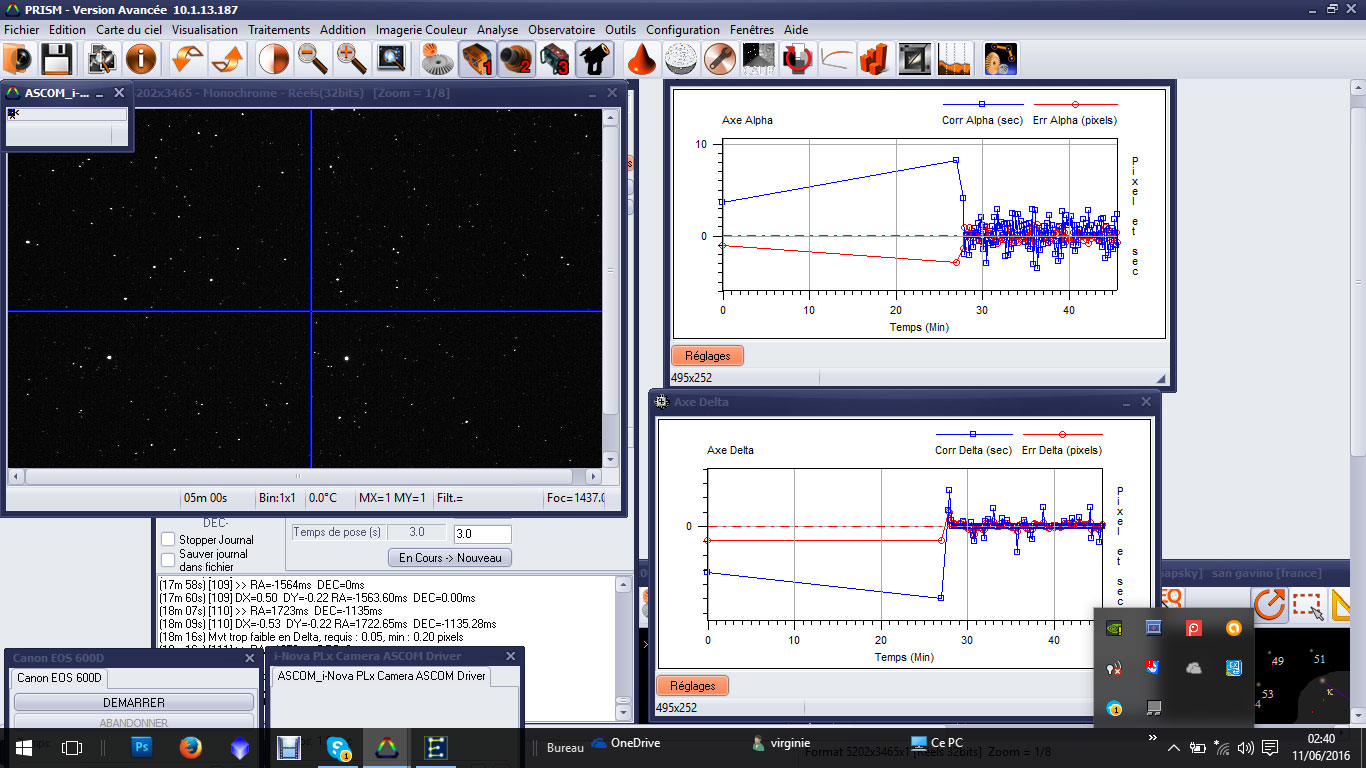Open Réglages for the Axe Alpha graph
The image size is (1366, 768).
pyautogui.click(x=708, y=355)
